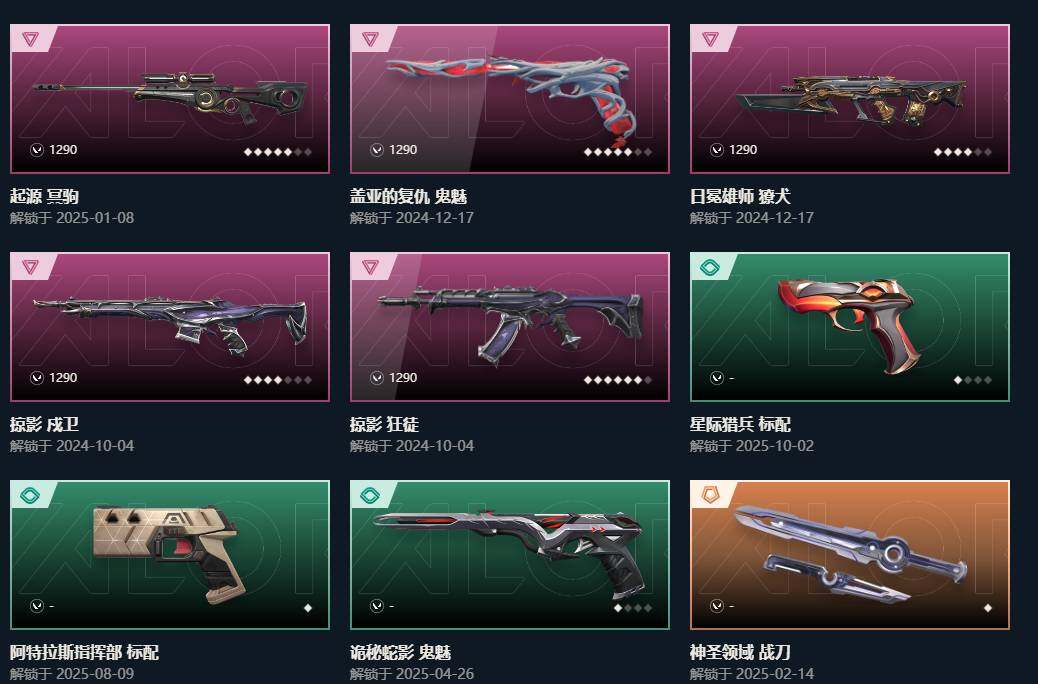Click the 掠影 狂徒 skin title

pos(384,424)
